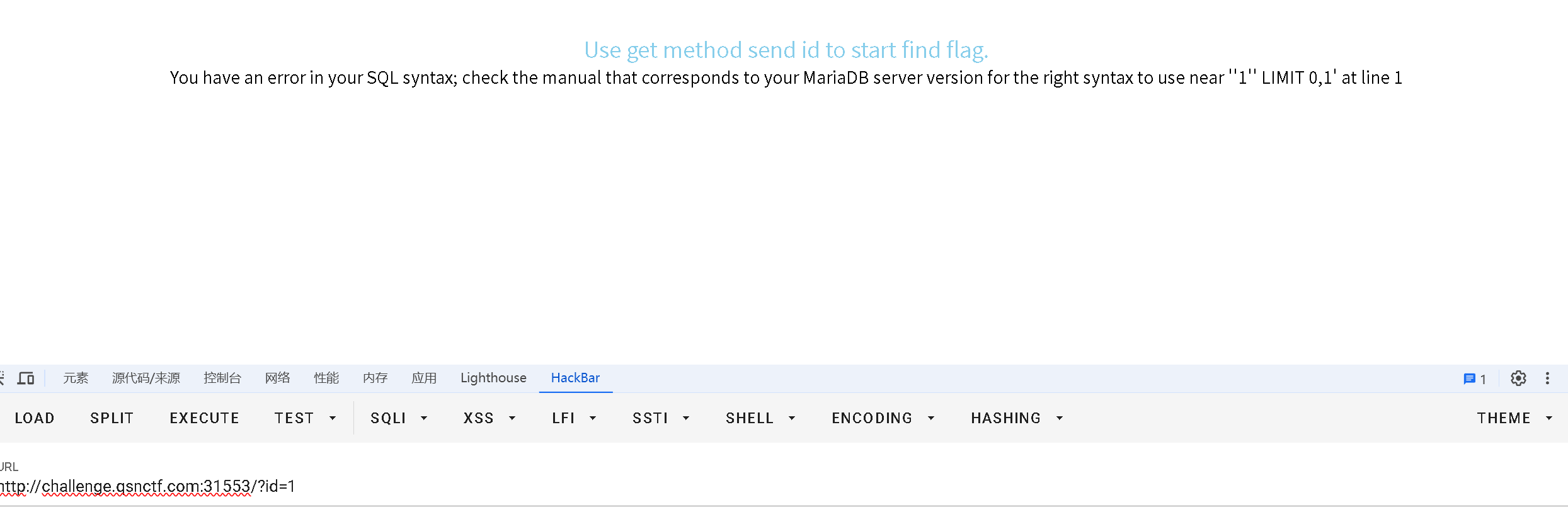Image resolution: width=1568 pixels, height=529 pixels.
Task: Click the EXECUTE button
Action: (x=204, y=418)
